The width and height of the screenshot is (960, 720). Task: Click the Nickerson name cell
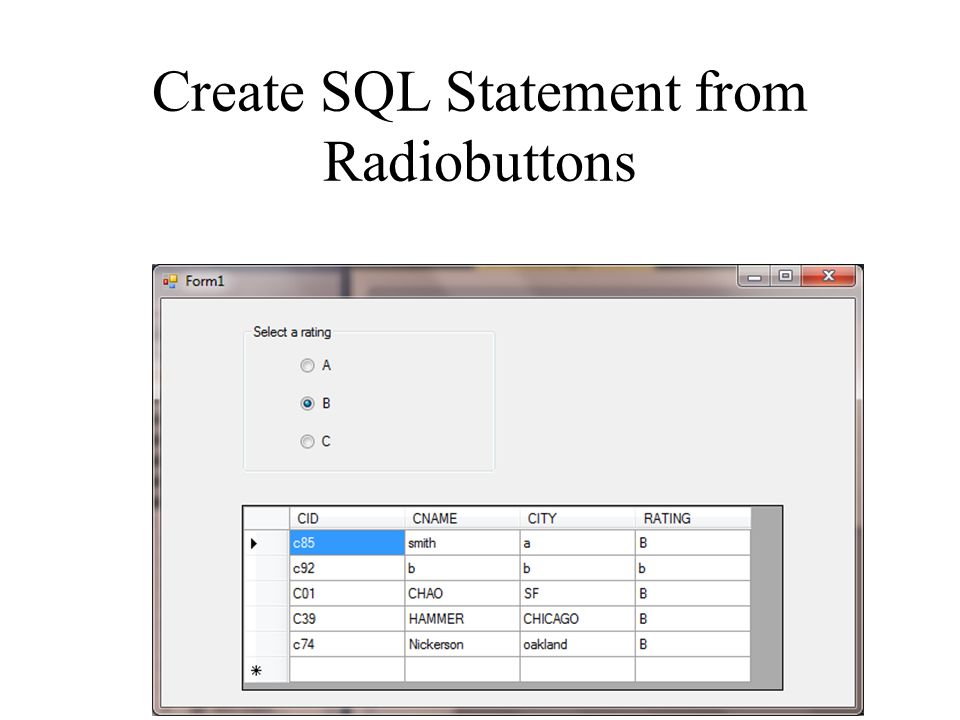(x=462, y=645)
